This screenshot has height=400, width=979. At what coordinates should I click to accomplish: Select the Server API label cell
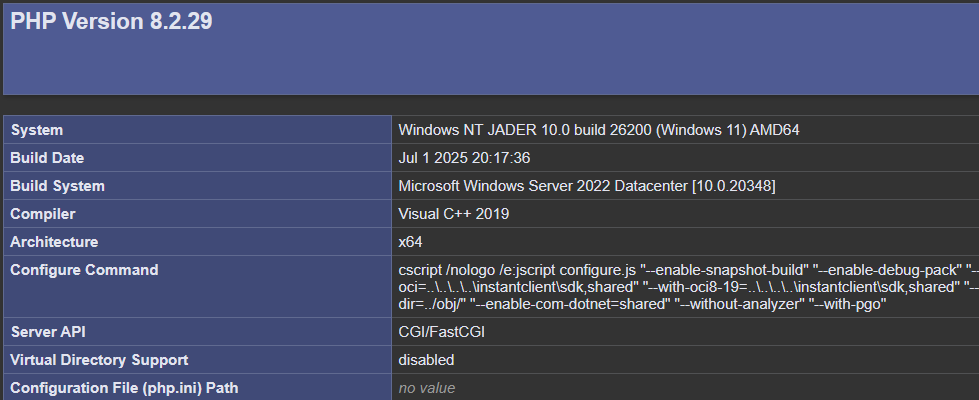tap(48, 331)
